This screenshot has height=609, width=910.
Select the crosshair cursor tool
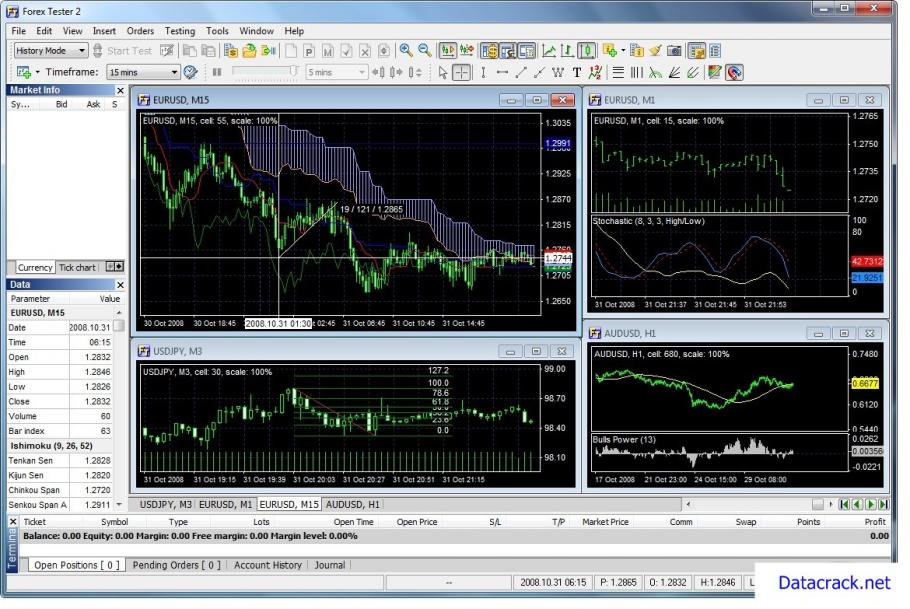tap(461, 72)
